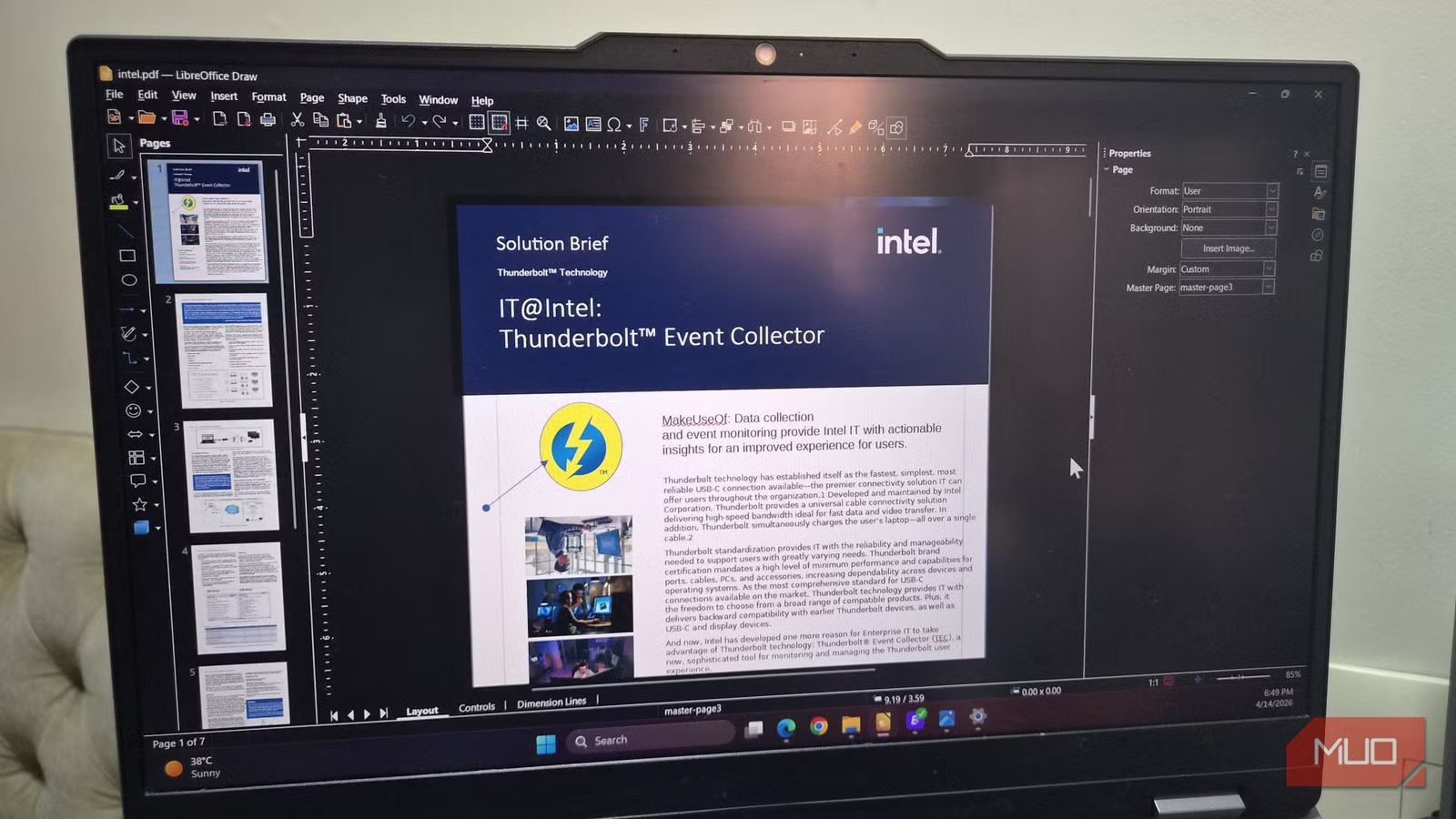This screenshot has height=819, width=1456.
Task: Click the Zoom & Pan magnifier icon
Action: 543,123
